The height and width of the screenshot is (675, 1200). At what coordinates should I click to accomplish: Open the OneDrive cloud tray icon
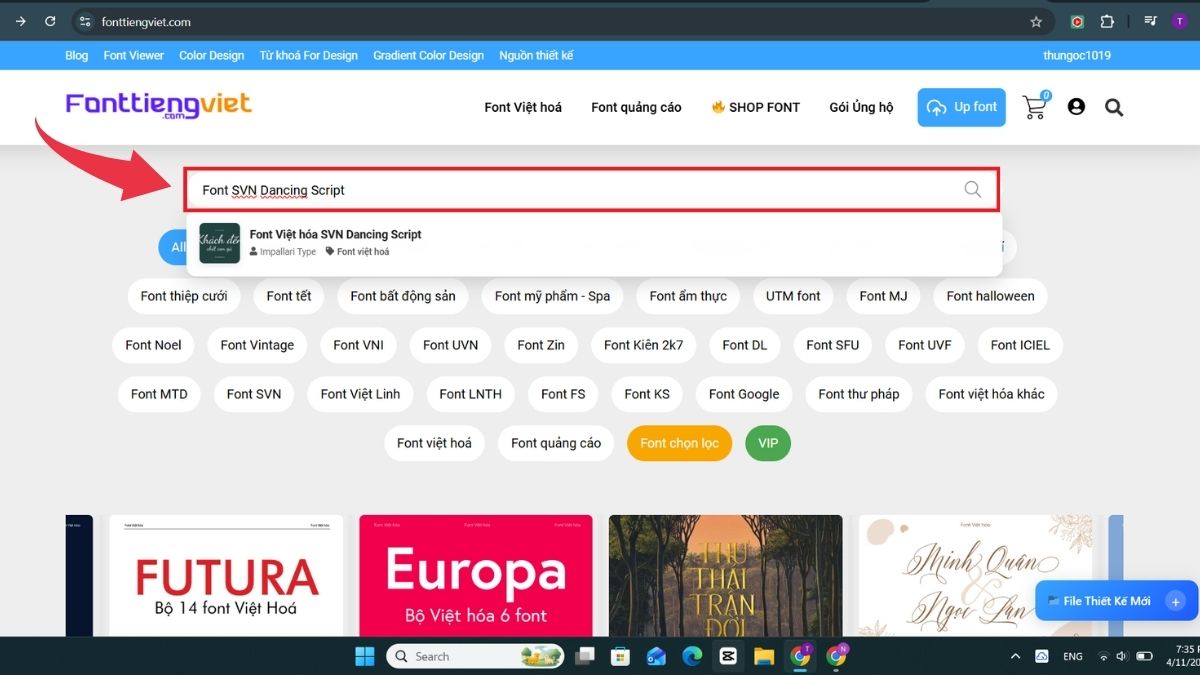coord(1041,657)
